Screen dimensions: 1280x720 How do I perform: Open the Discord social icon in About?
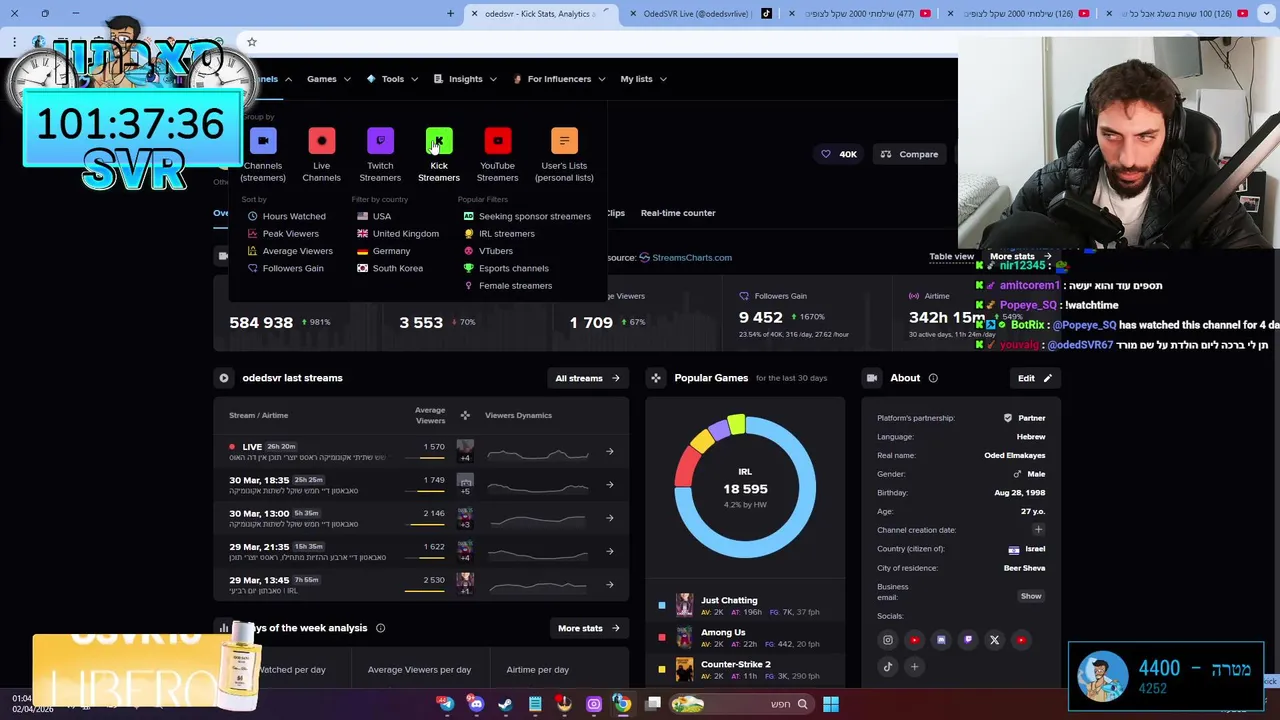coord(941,640)
